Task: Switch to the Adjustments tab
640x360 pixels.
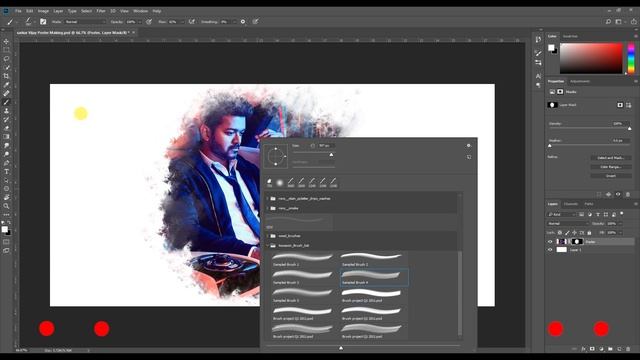Action: [580, 81]
